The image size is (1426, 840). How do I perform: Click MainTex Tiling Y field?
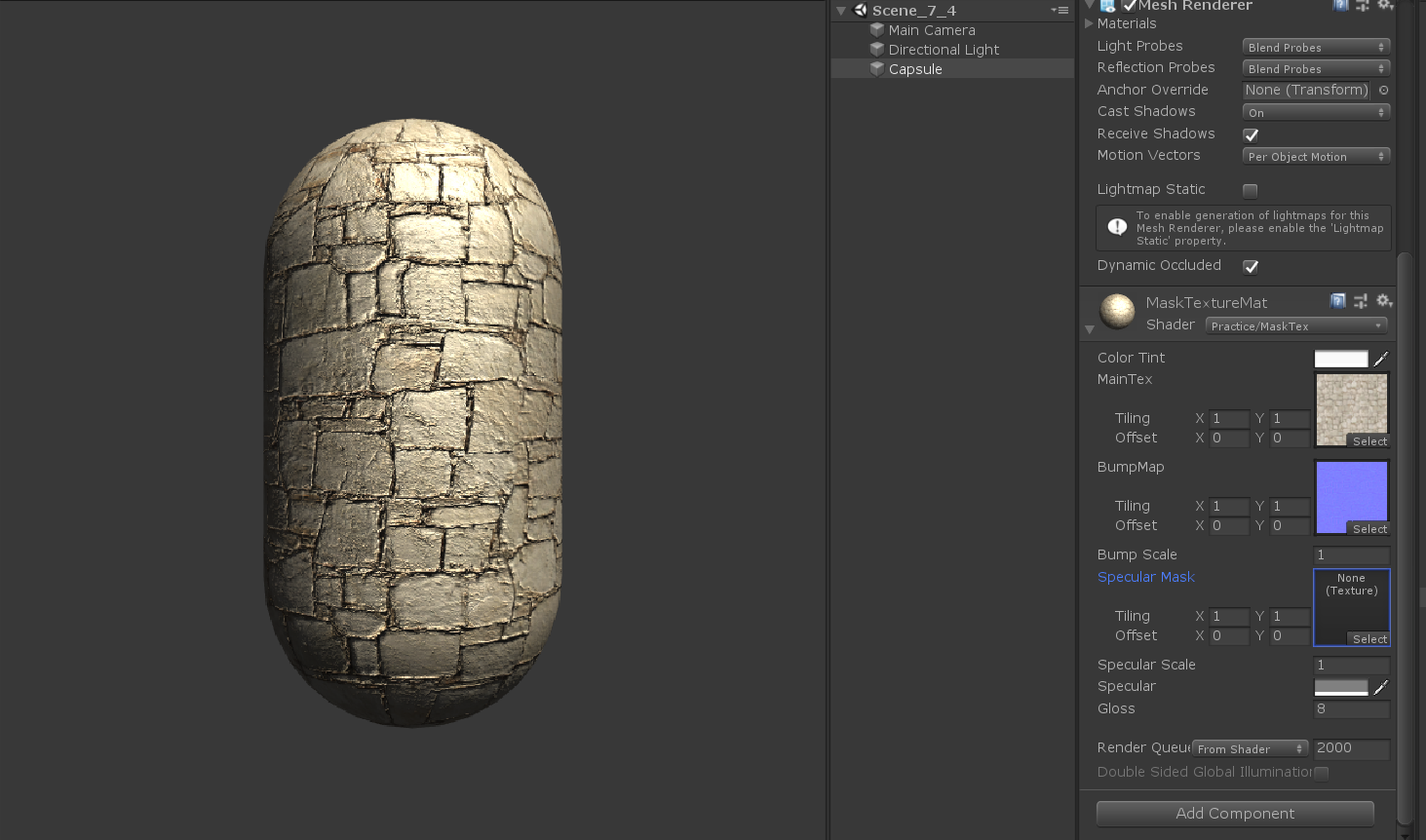(x=1290, y=419)
